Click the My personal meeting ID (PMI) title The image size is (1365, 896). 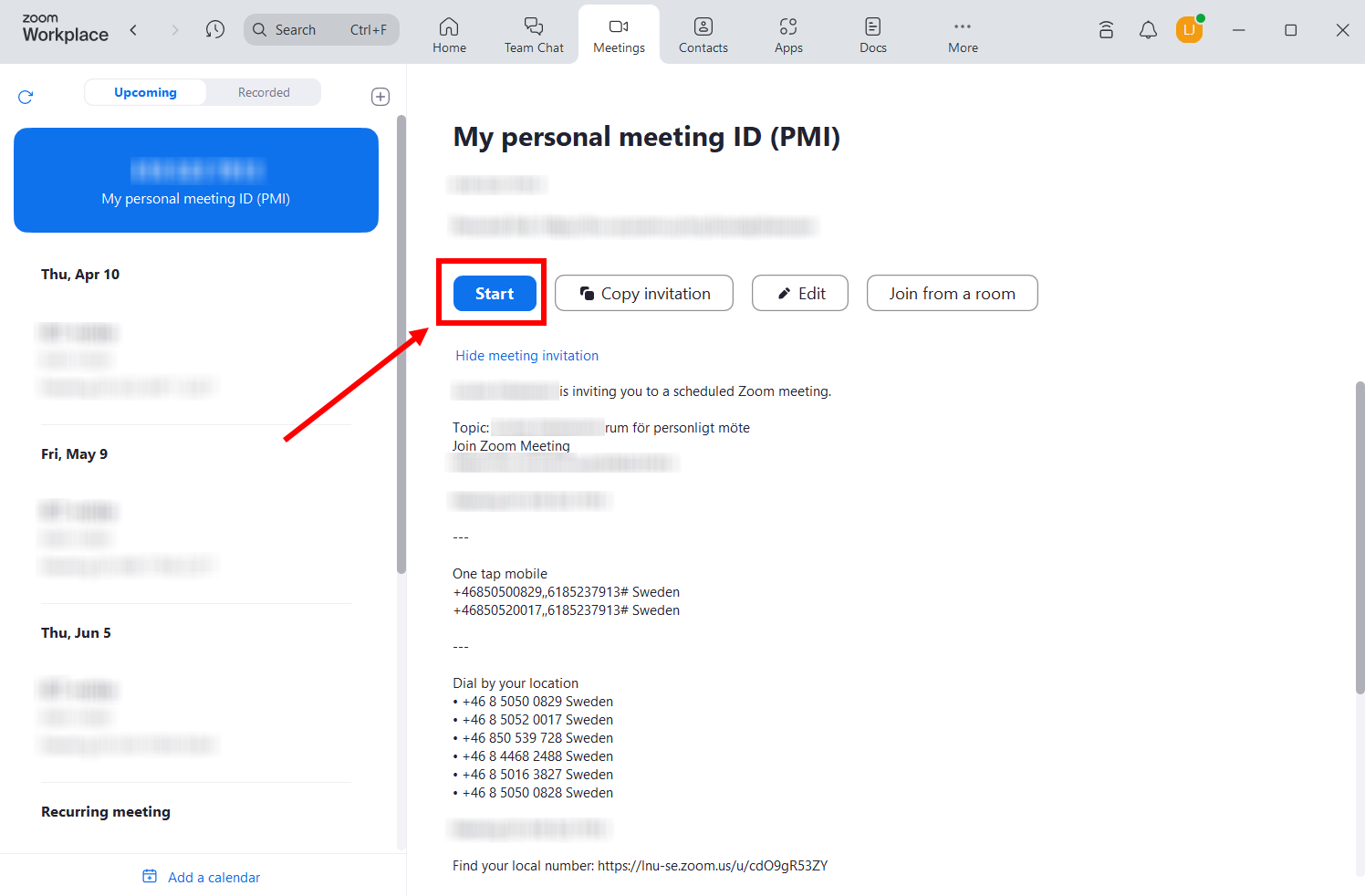click(x=647, y=137)
